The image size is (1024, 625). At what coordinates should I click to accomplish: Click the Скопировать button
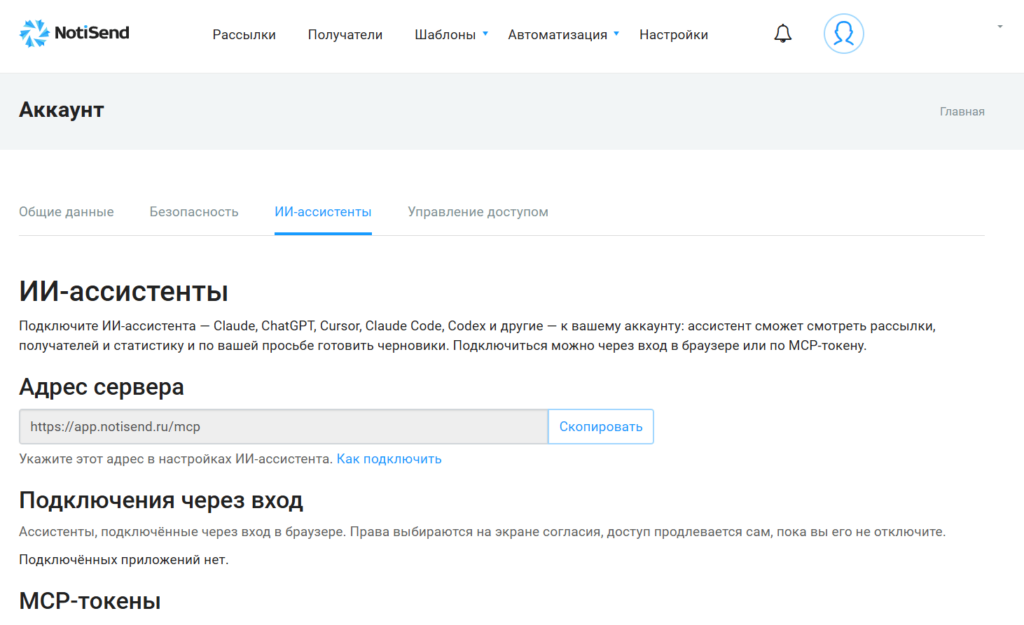601,426
